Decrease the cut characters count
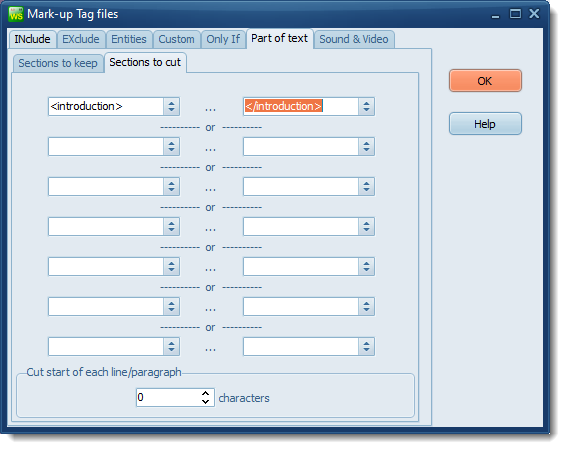 206,402
